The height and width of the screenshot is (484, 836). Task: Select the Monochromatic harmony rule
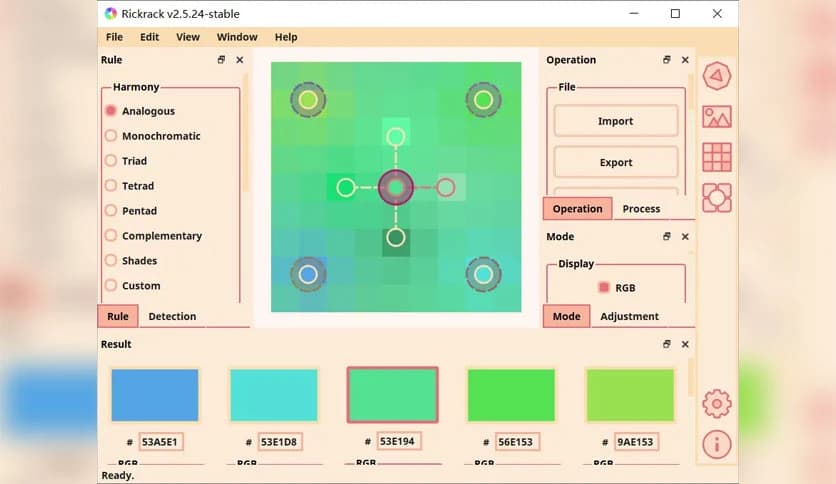point(161,136)
